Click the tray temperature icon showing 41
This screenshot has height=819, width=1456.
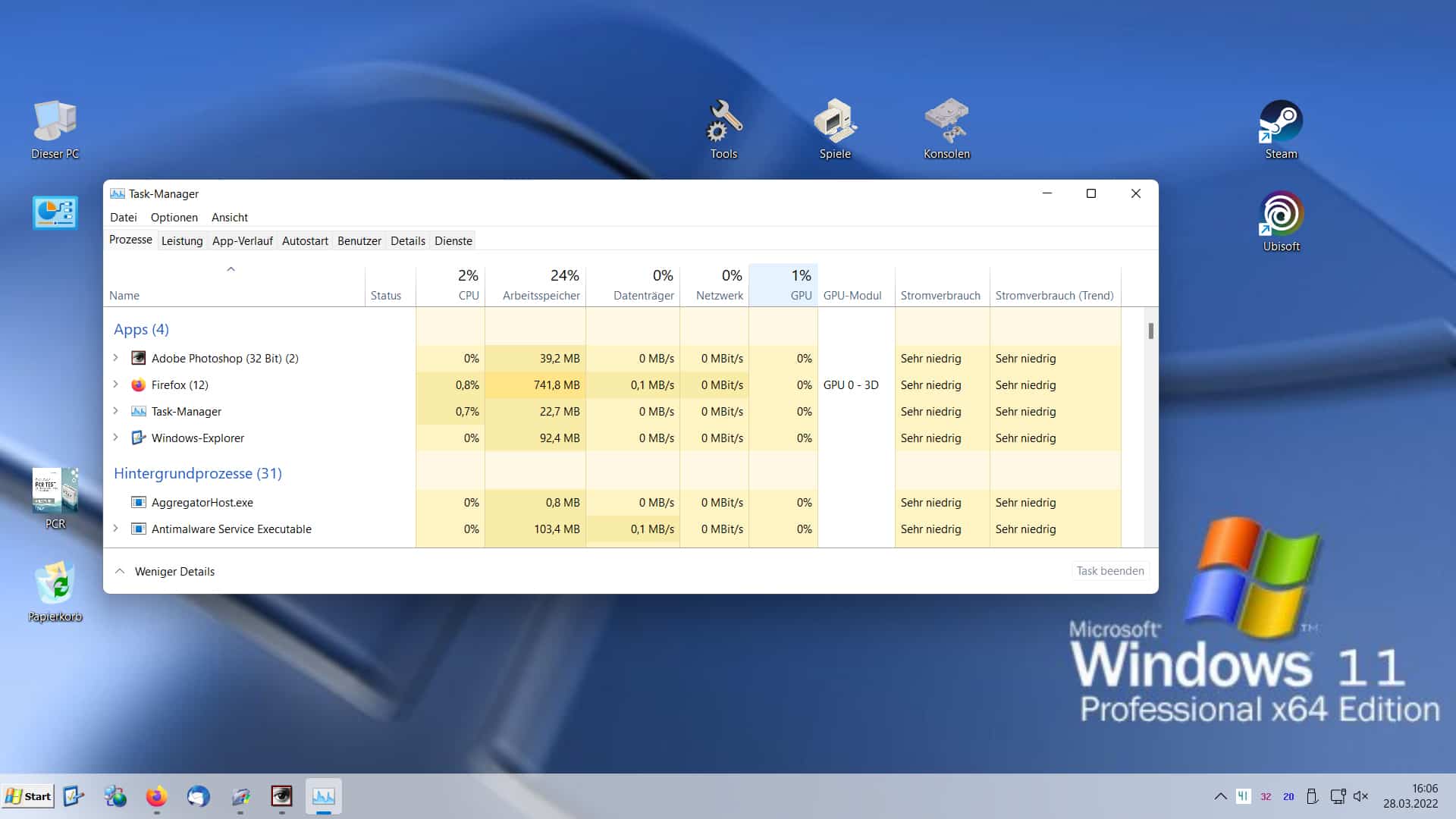pos(1243,796)
